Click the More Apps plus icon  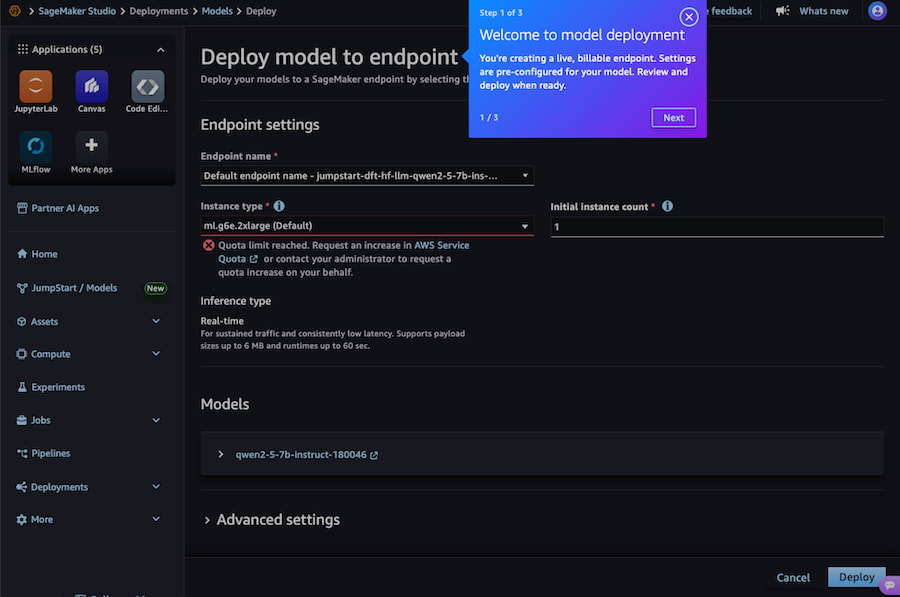(x=91, y=145)
